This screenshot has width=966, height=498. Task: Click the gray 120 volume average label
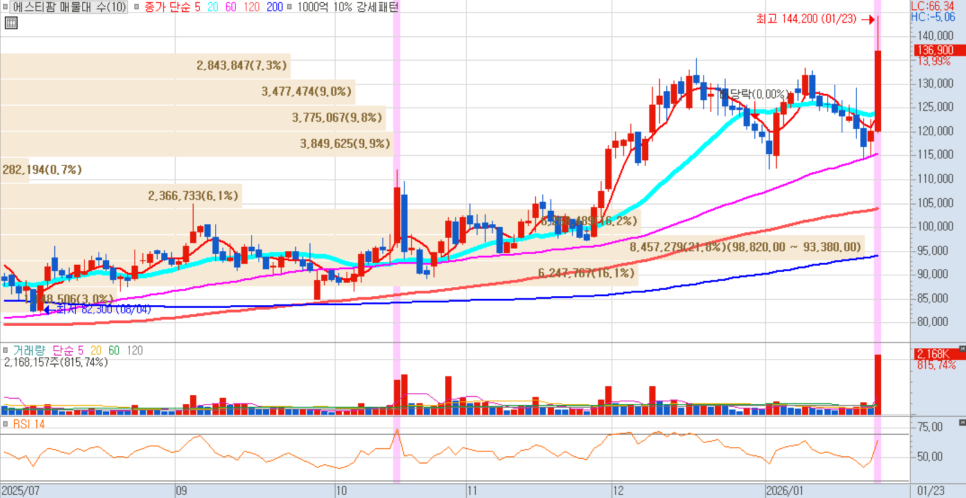click(135, 350)
